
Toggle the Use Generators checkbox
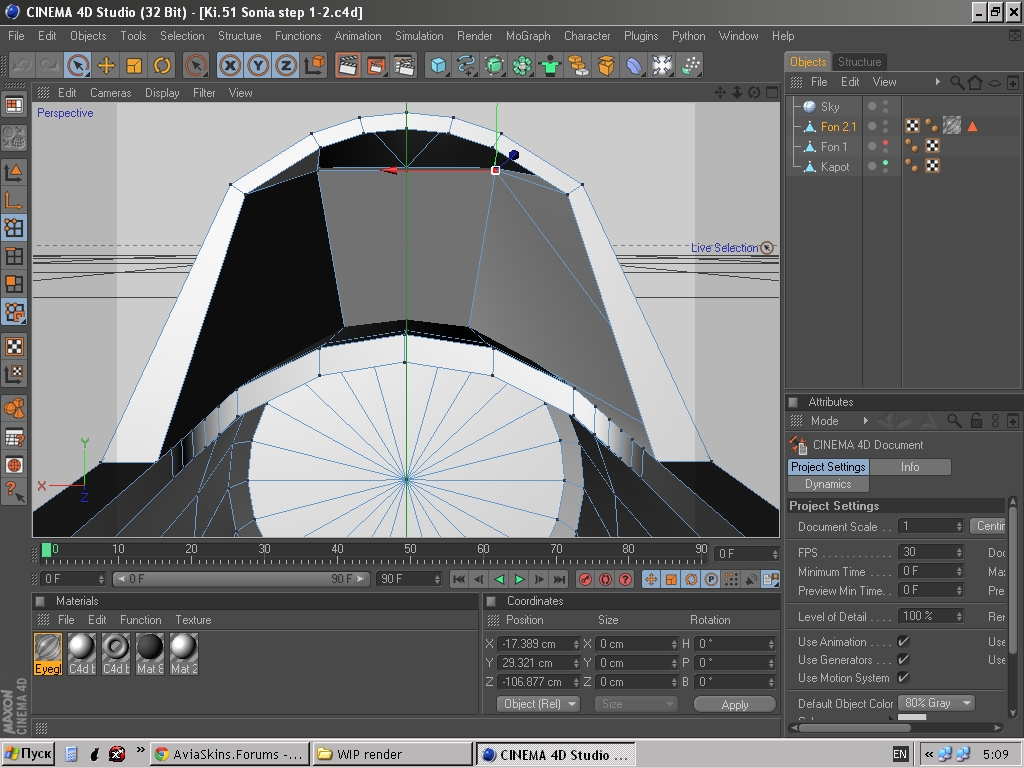click(x=903, y=660)
